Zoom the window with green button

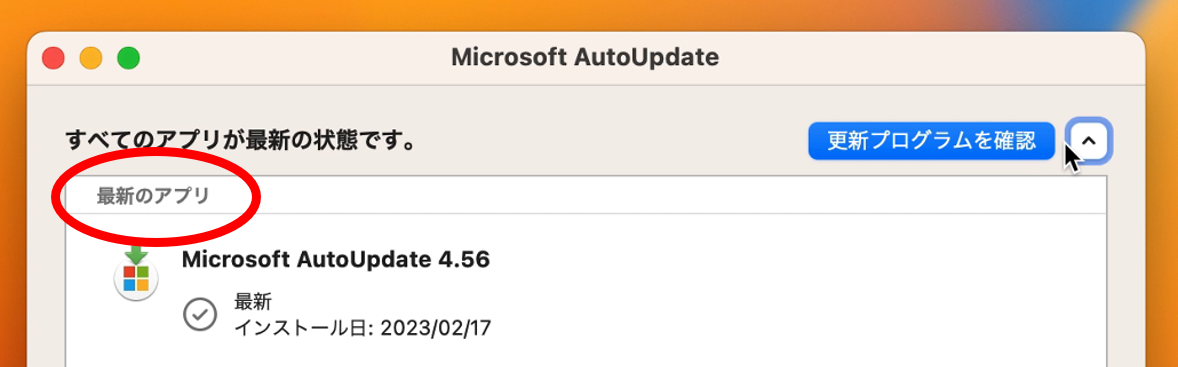128,58
